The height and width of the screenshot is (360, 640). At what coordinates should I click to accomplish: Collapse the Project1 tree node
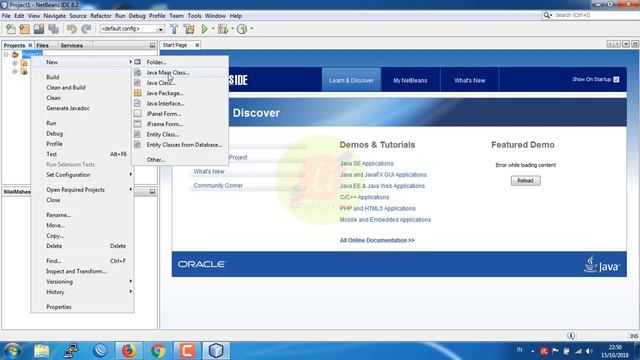pos(6,54)
